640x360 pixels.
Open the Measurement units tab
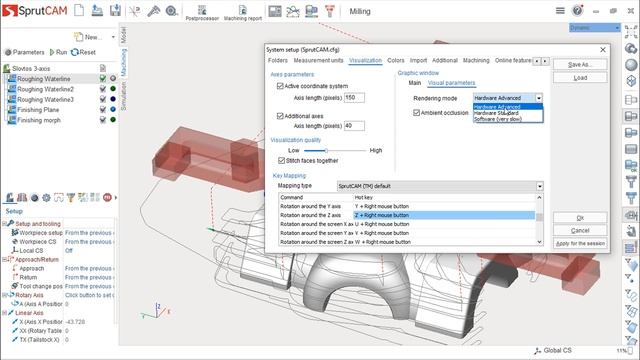pyautogui.click(x=318, y=60)
